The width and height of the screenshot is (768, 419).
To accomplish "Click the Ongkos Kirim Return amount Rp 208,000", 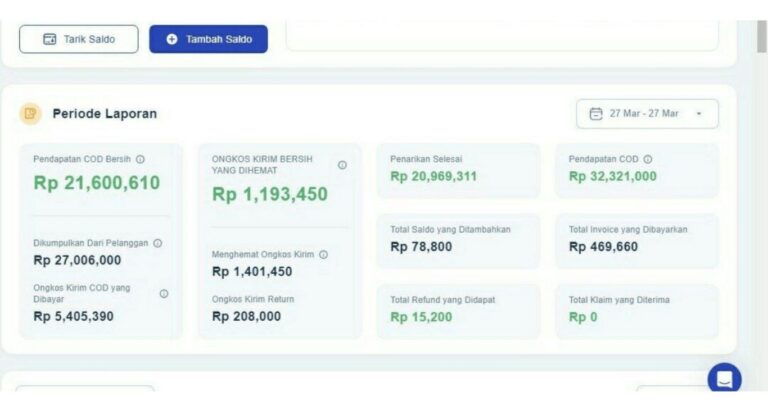I will pos(246,316).
